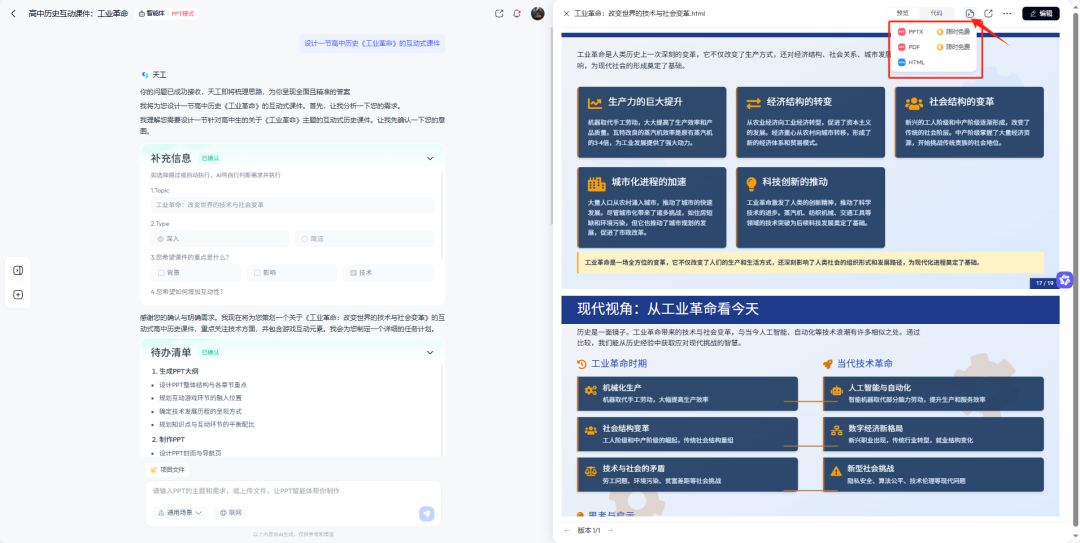Start a new chat with plus icon
1080x543 pixels.
click(18, 295)
